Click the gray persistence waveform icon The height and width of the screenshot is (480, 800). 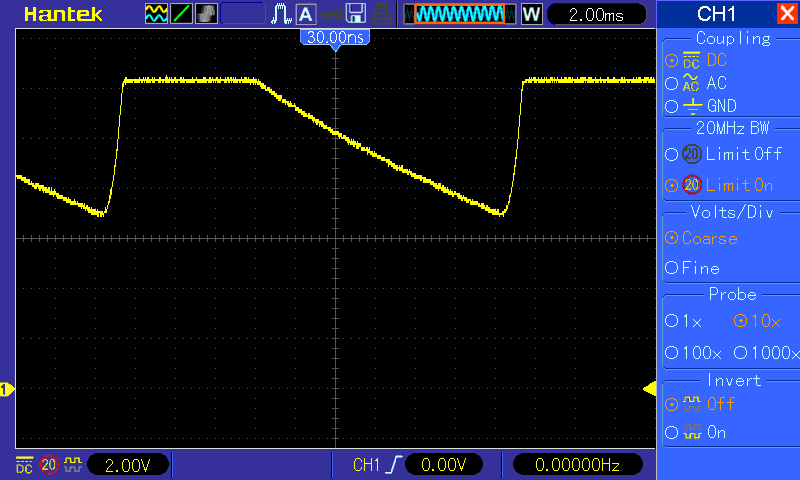[x=206, y=14]
